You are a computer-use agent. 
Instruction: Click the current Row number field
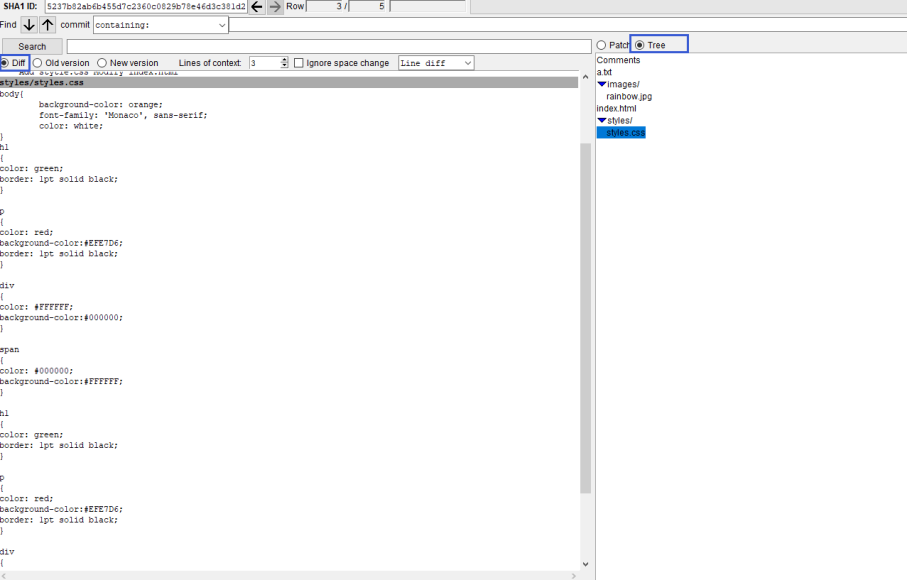pyautogui.click(x=325, y=6)
